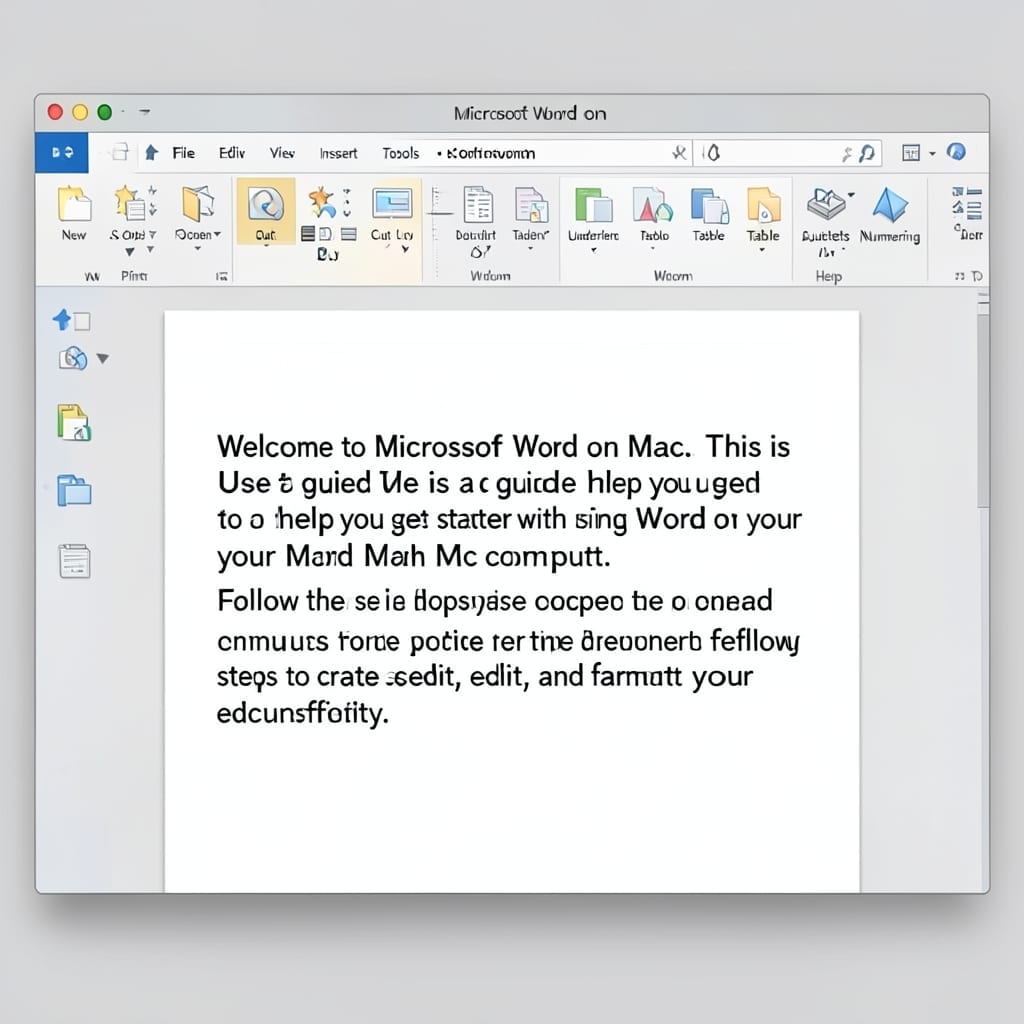
Task: Click the blue up-arrow icon in left sidebar
Action: [x=62, y=319]
